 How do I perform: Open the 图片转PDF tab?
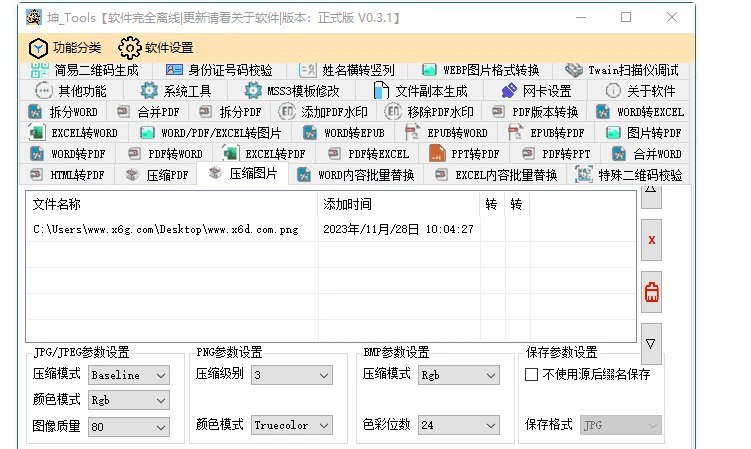[x=643, y=133]
